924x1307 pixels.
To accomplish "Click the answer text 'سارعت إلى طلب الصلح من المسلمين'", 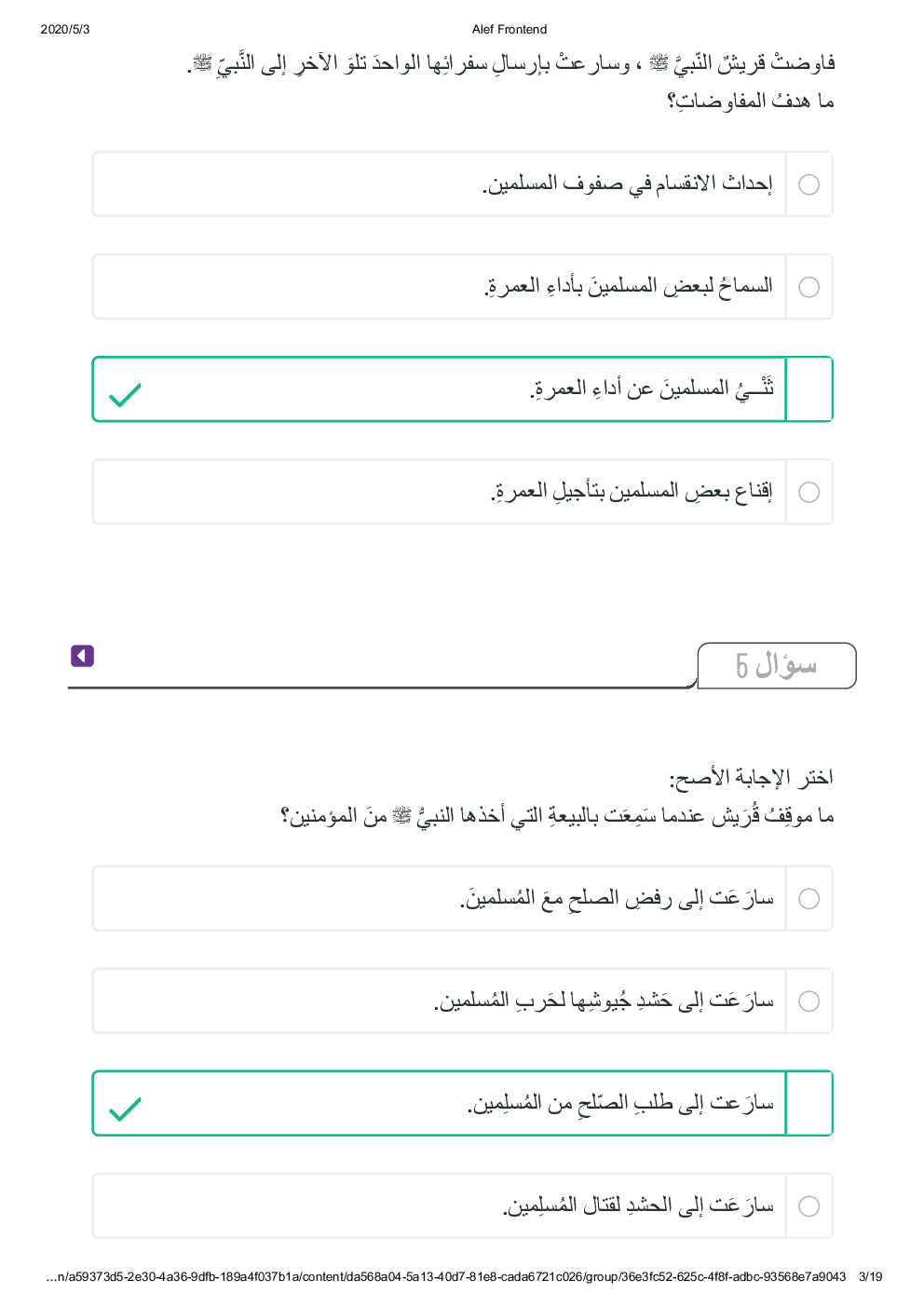I will [620, 1104].
